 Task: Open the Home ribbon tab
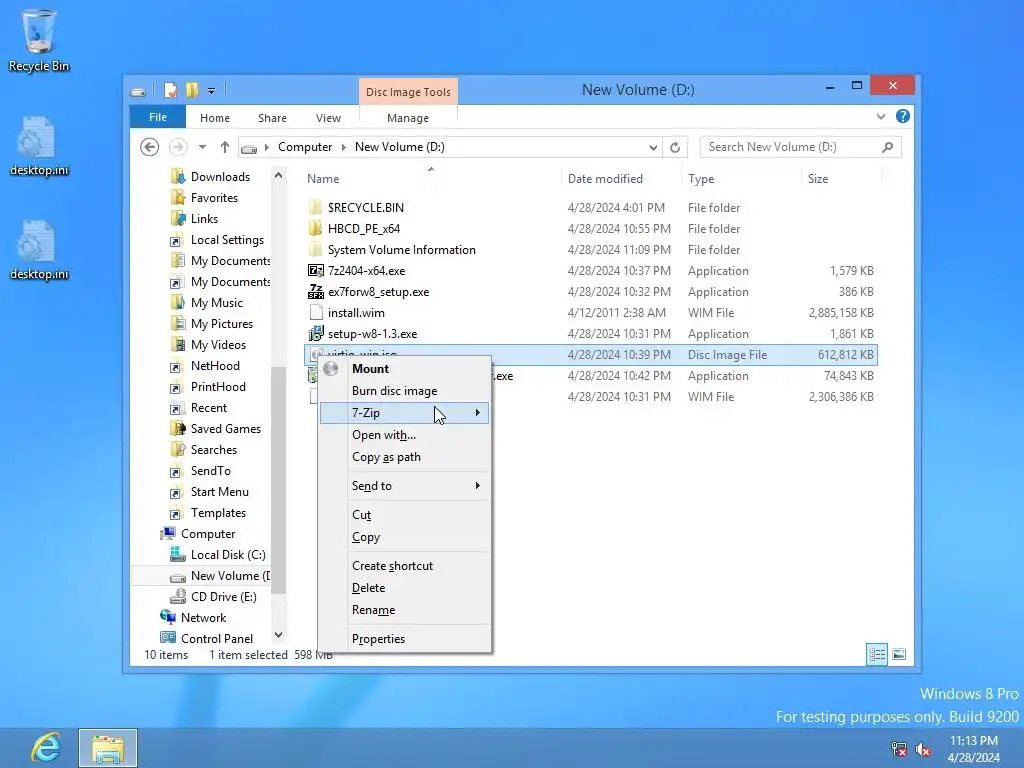point(215,118)
